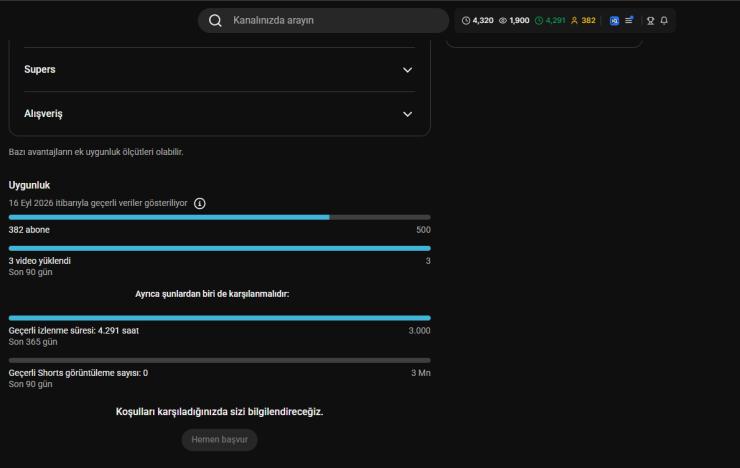Click the search magnifier icon
The height and width of the screenshot is (468, 740).
point(215,20)
